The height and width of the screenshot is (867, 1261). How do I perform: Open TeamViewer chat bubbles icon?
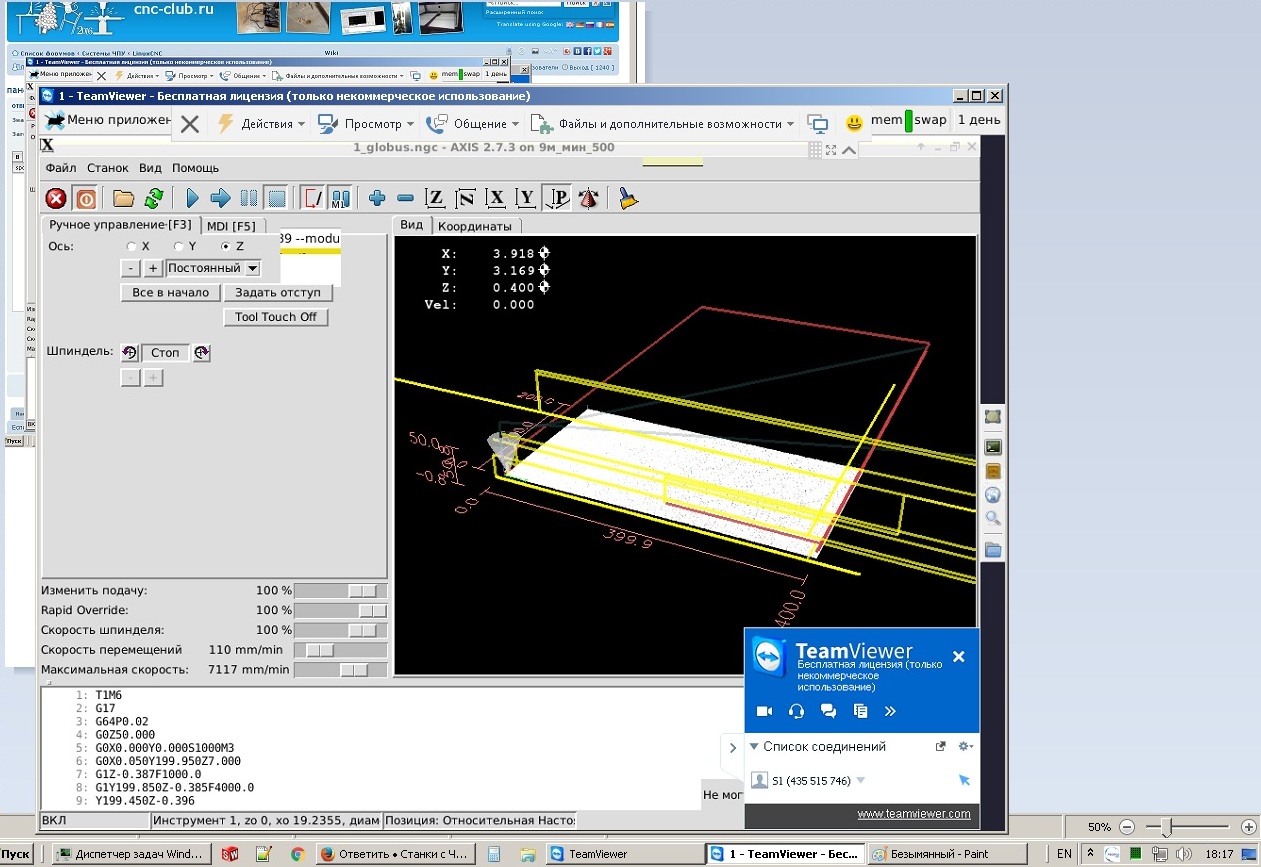828,711
